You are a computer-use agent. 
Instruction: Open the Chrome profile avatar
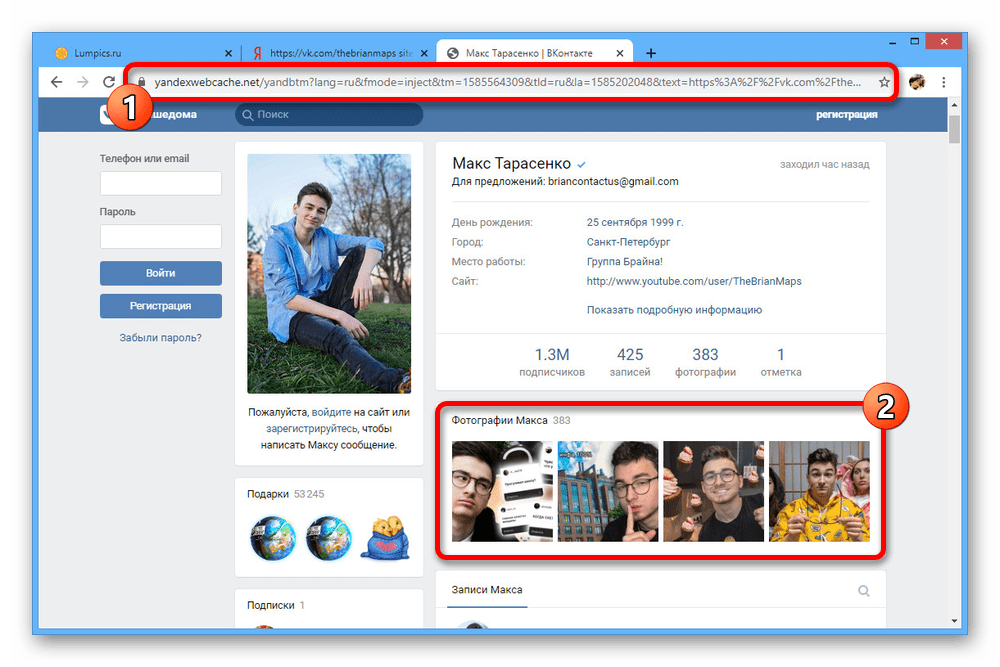(x=916, y=82)
